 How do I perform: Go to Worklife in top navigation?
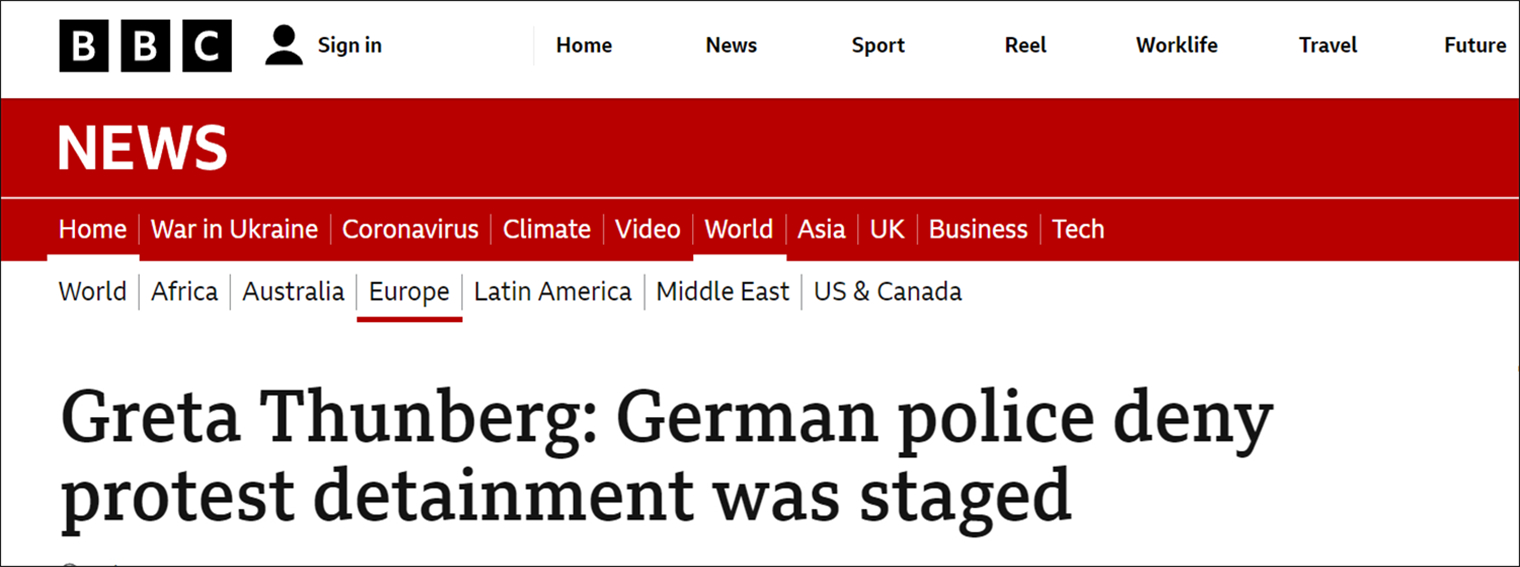pos(1177,46)
